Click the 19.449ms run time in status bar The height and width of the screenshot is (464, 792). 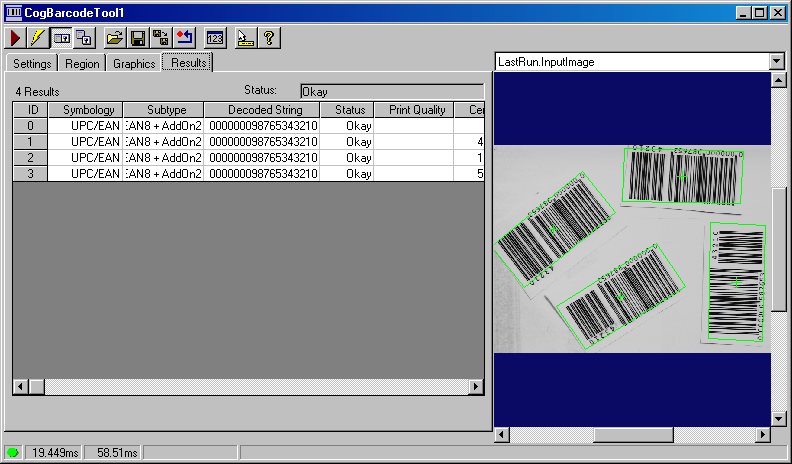tap(55, 452)
